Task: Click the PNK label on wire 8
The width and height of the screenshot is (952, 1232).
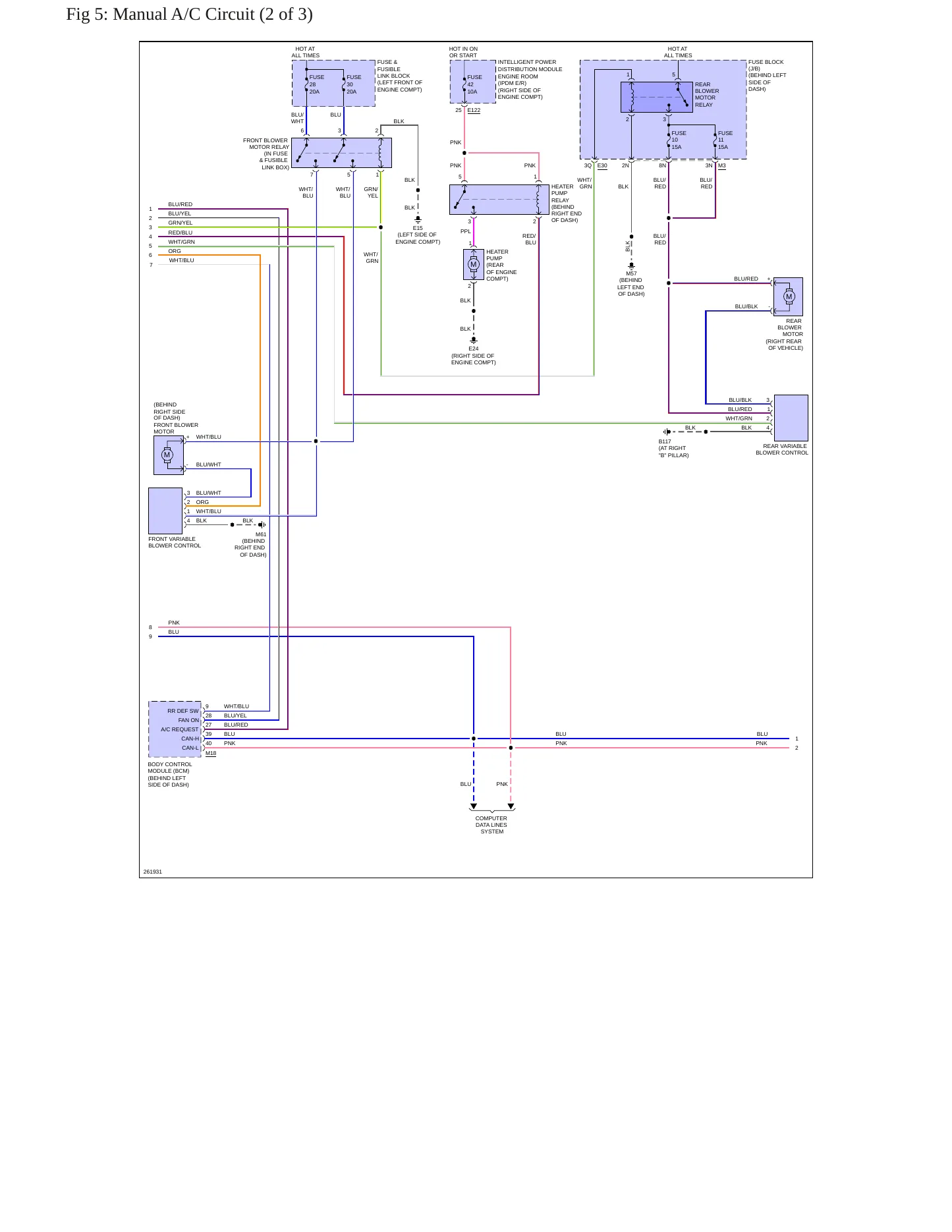Action: click(174, 623)
